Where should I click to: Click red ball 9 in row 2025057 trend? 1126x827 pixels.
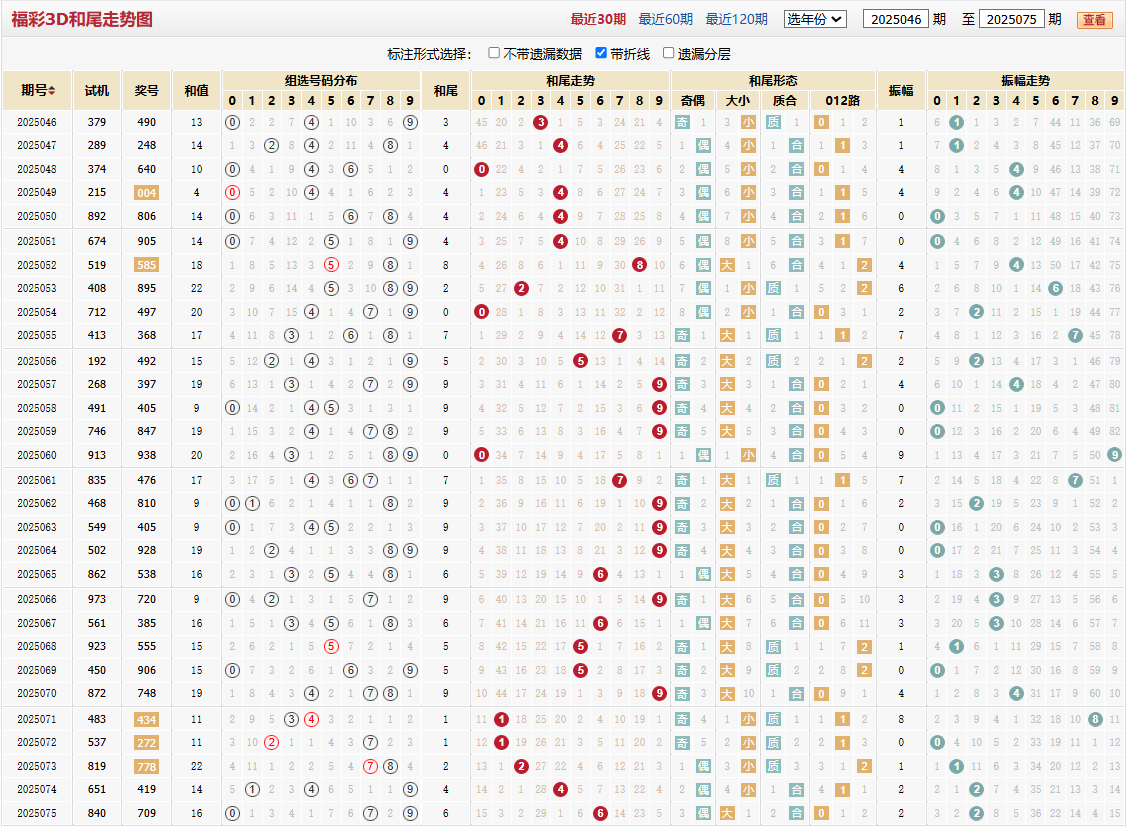tap(659, 385)
